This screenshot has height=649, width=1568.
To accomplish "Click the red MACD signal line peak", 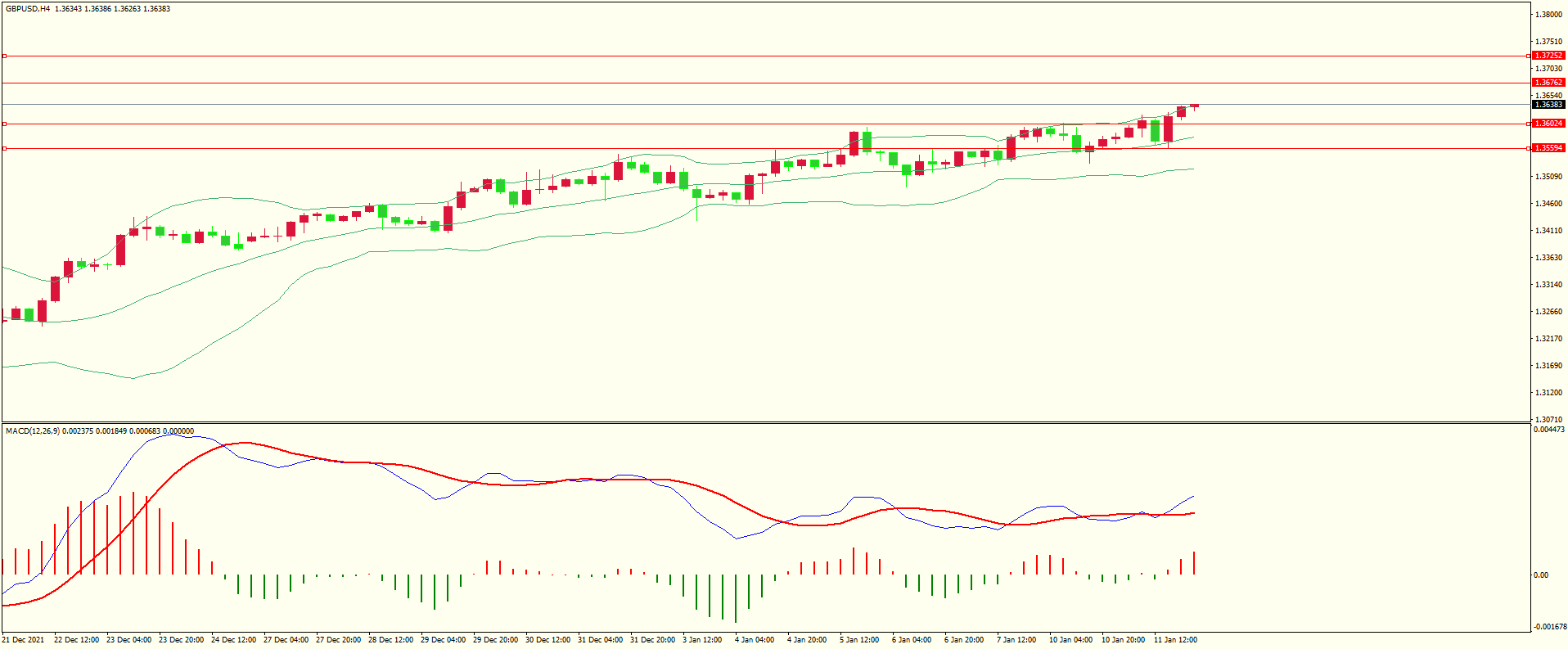I will tap(244, 443).
